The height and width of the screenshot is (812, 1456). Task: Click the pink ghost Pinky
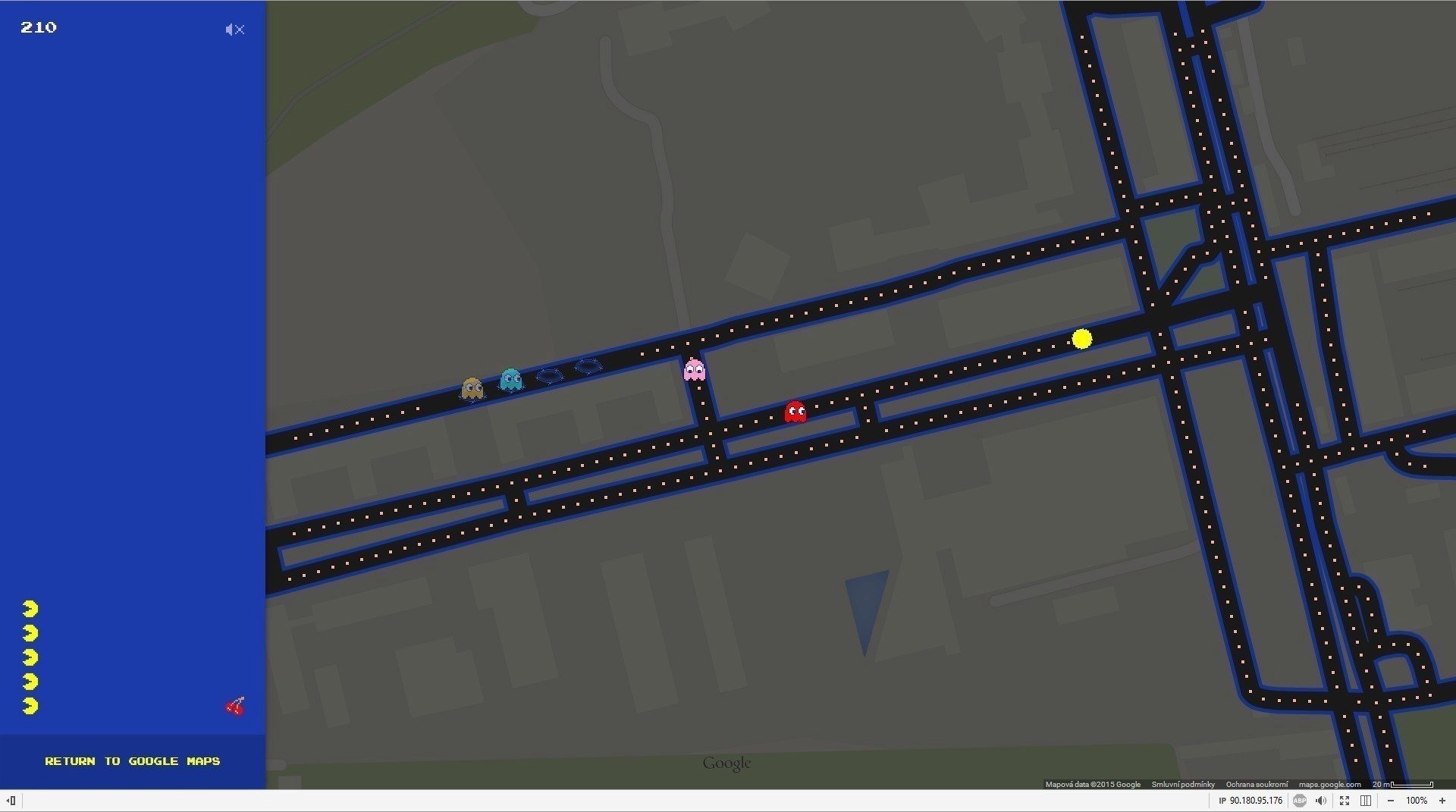click(x=695, y=370)
